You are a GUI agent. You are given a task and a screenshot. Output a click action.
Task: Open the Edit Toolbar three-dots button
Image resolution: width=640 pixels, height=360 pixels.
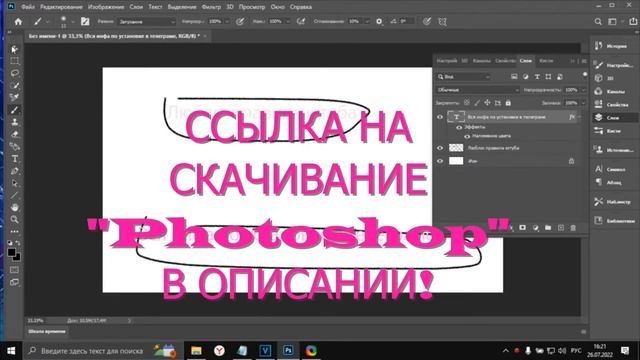pos(14,231)
